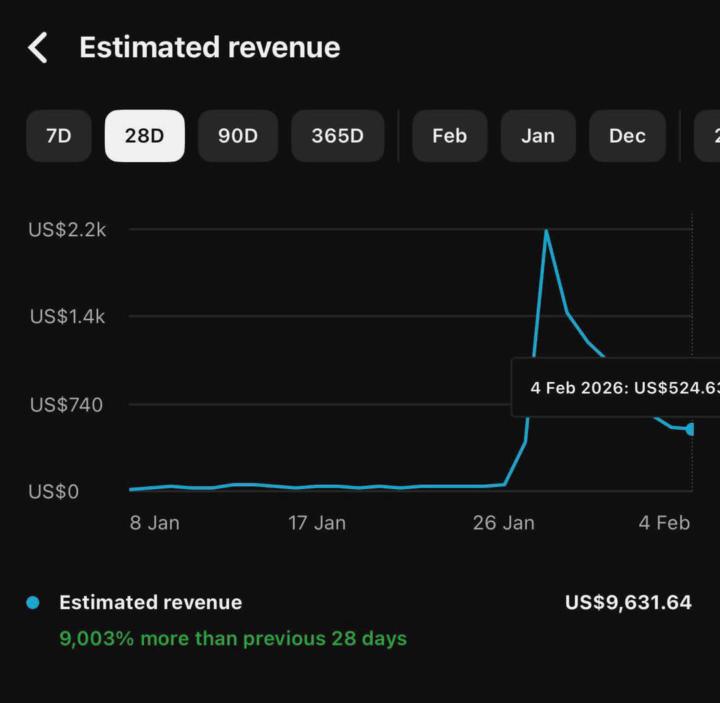Choose the Feb month filter

(x=449, y=136)
